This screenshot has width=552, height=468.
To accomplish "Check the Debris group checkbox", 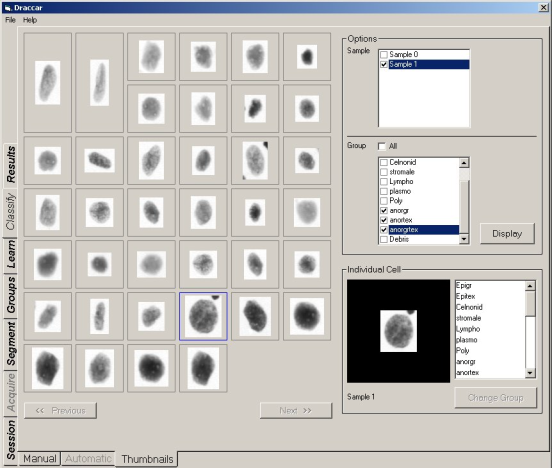I will [384, 239].
